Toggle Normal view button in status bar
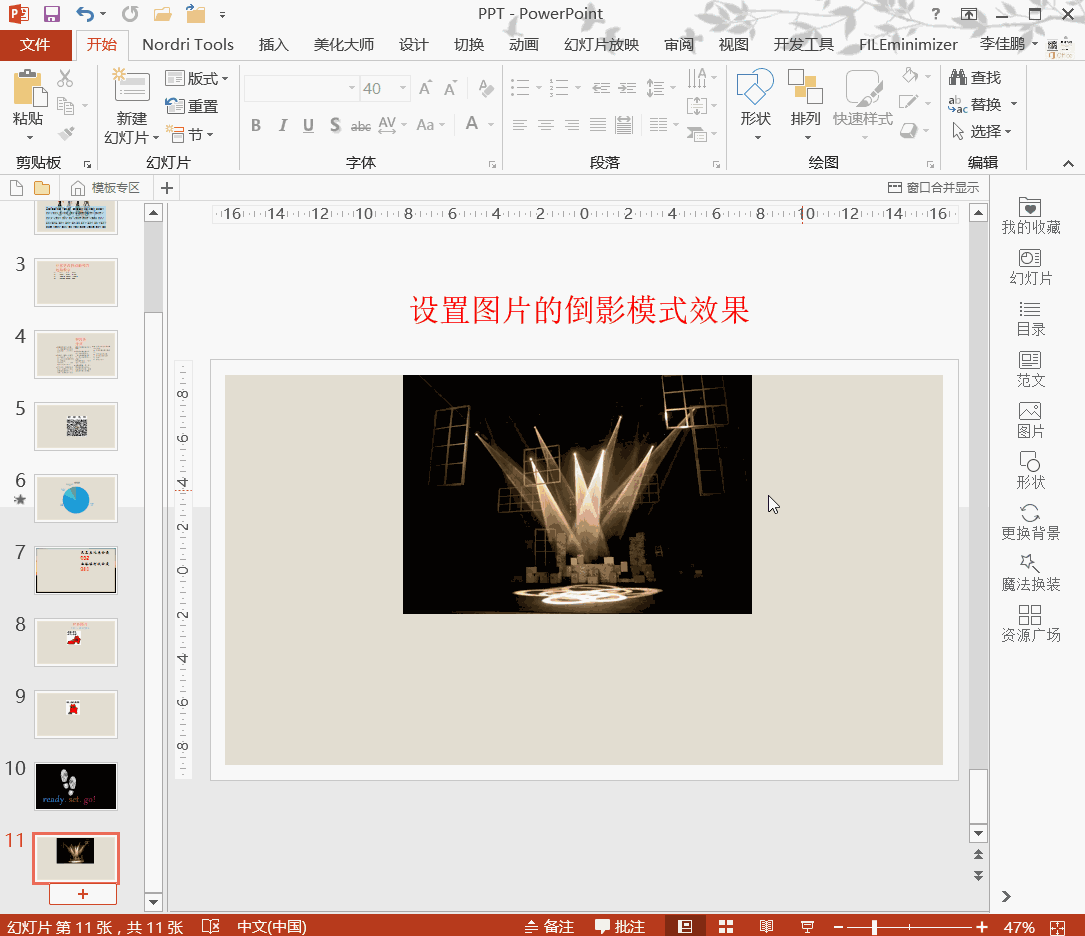 click(685, 926)
